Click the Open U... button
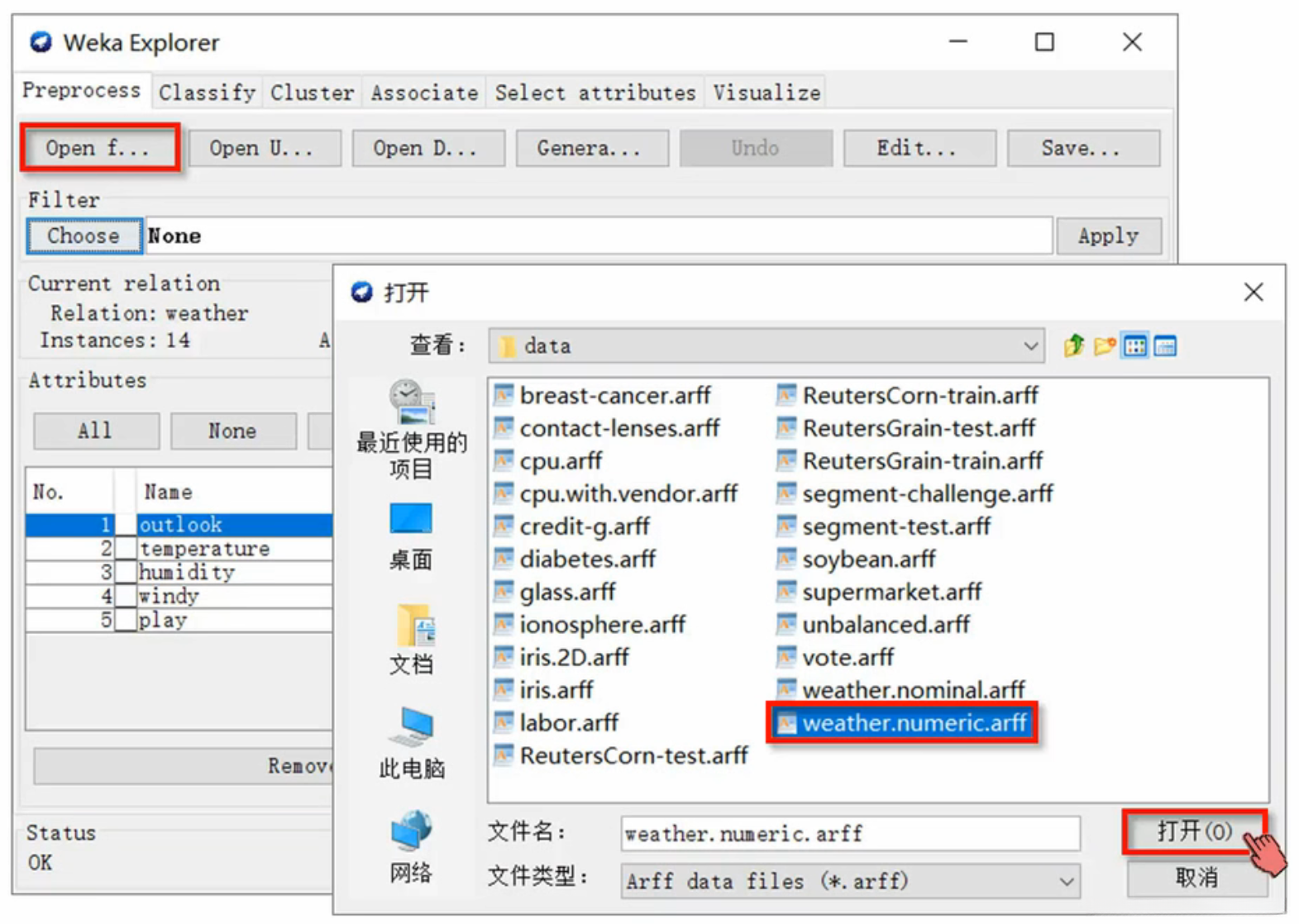 (264, 148)
